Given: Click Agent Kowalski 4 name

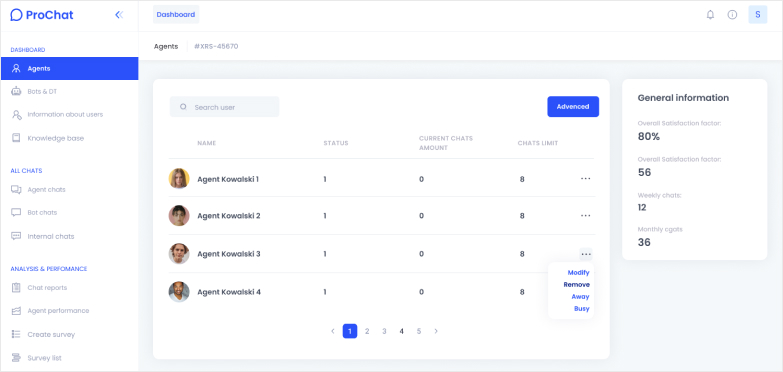Looking at the screenshot, I should click(x=229, y=292).
